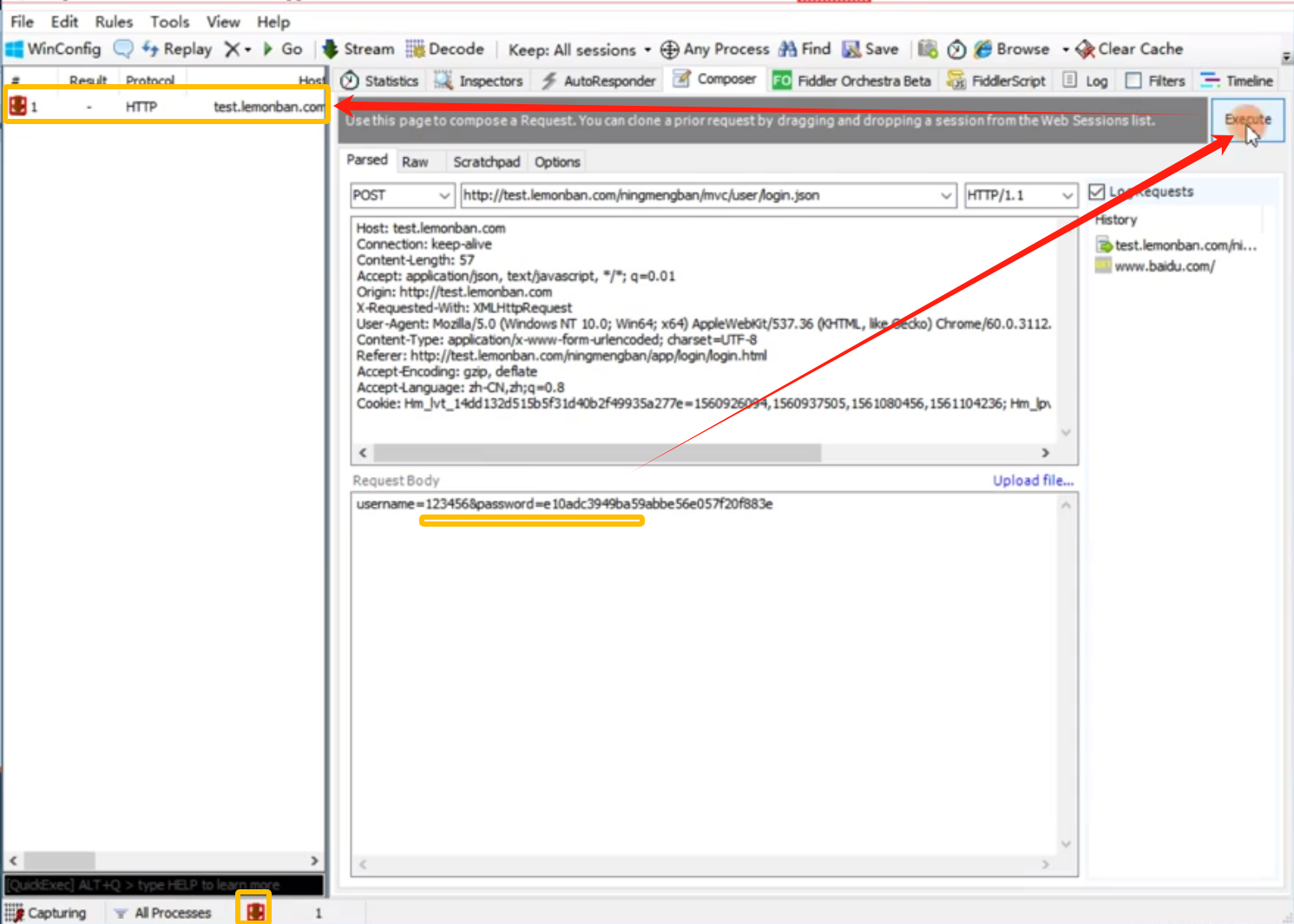Switch to the Statistics tab
Screen dimensions: 1294x924
(x=379, y=81)
